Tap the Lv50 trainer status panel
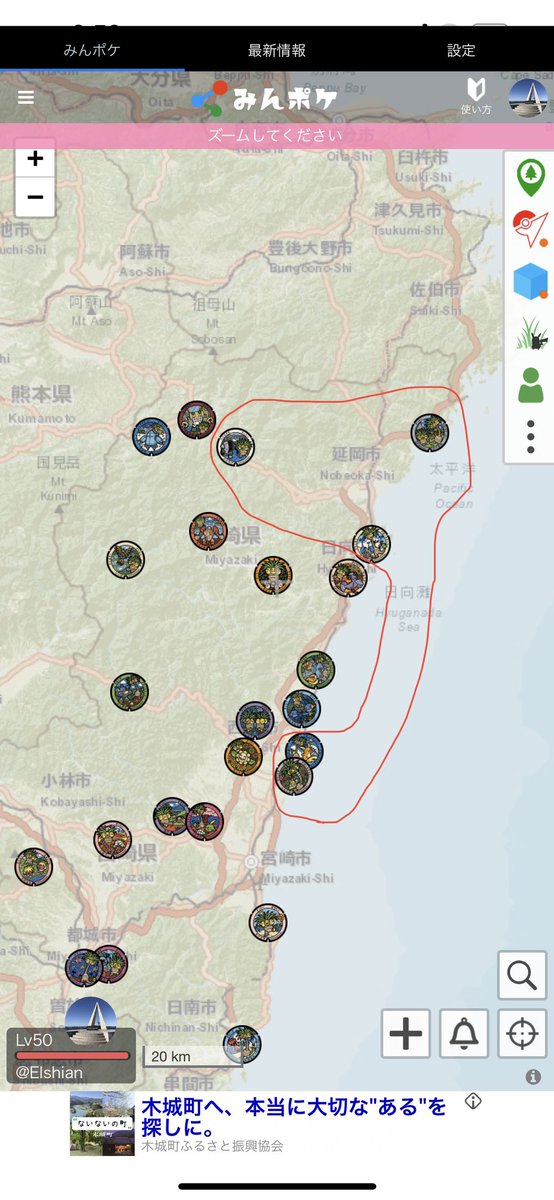The width and height of the screenshot is (554, 1200). pos(71,1056)
